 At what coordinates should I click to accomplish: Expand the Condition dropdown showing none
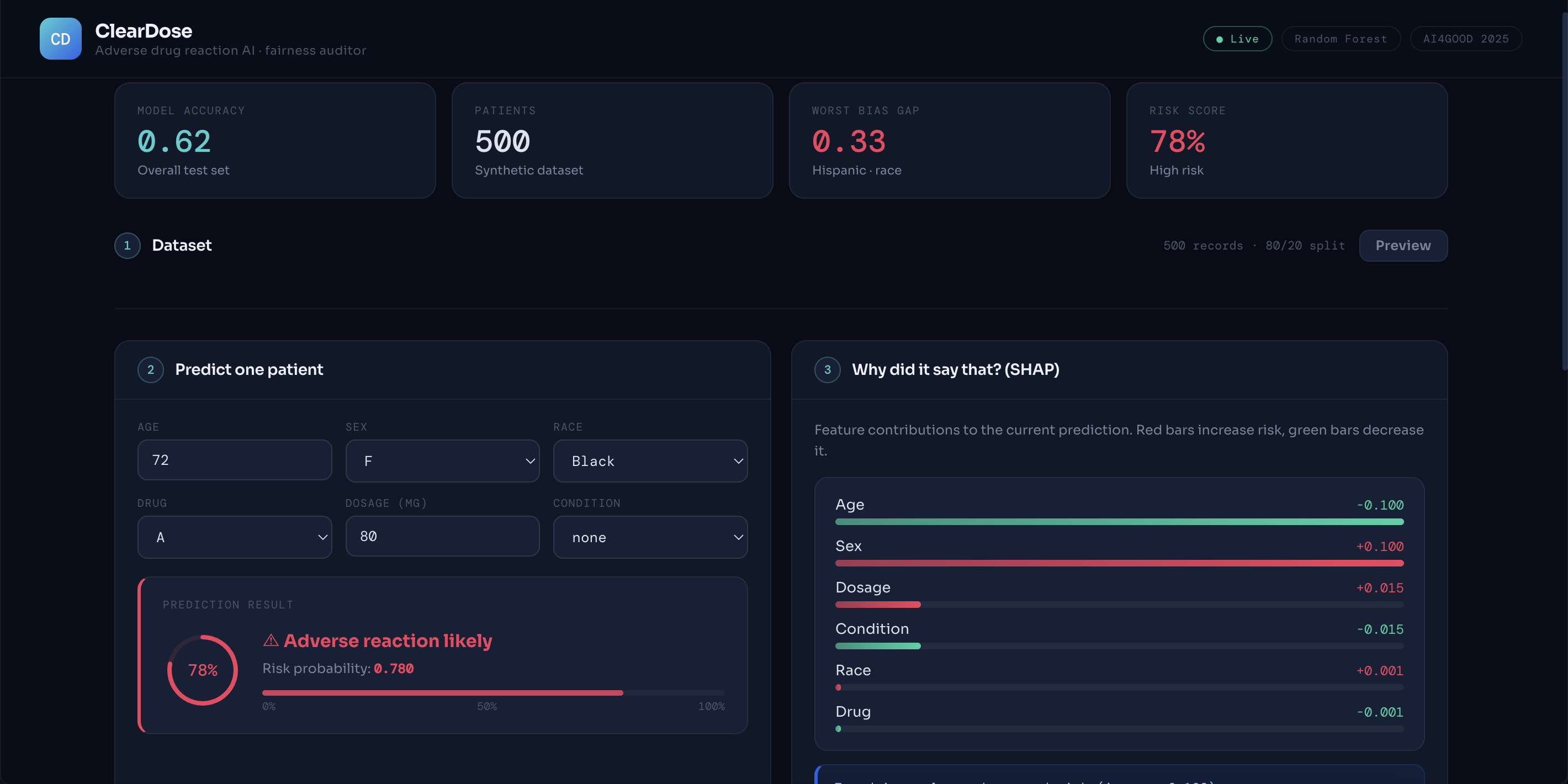(x=649, y=537)
